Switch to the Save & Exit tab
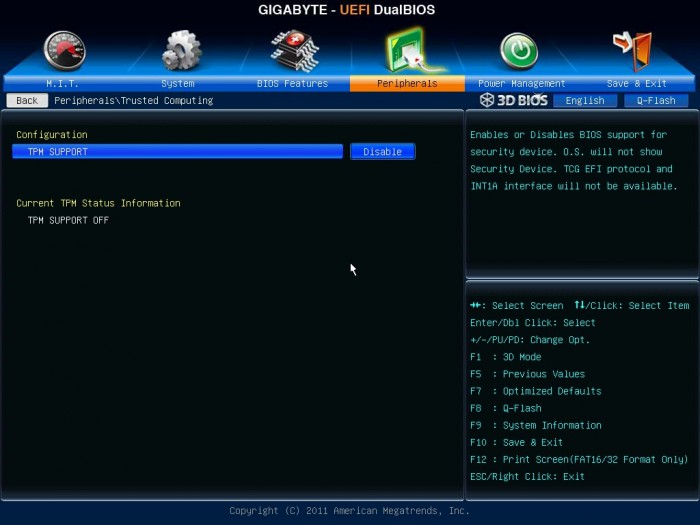This screenshot has height=525, width=700. (637, 83)
